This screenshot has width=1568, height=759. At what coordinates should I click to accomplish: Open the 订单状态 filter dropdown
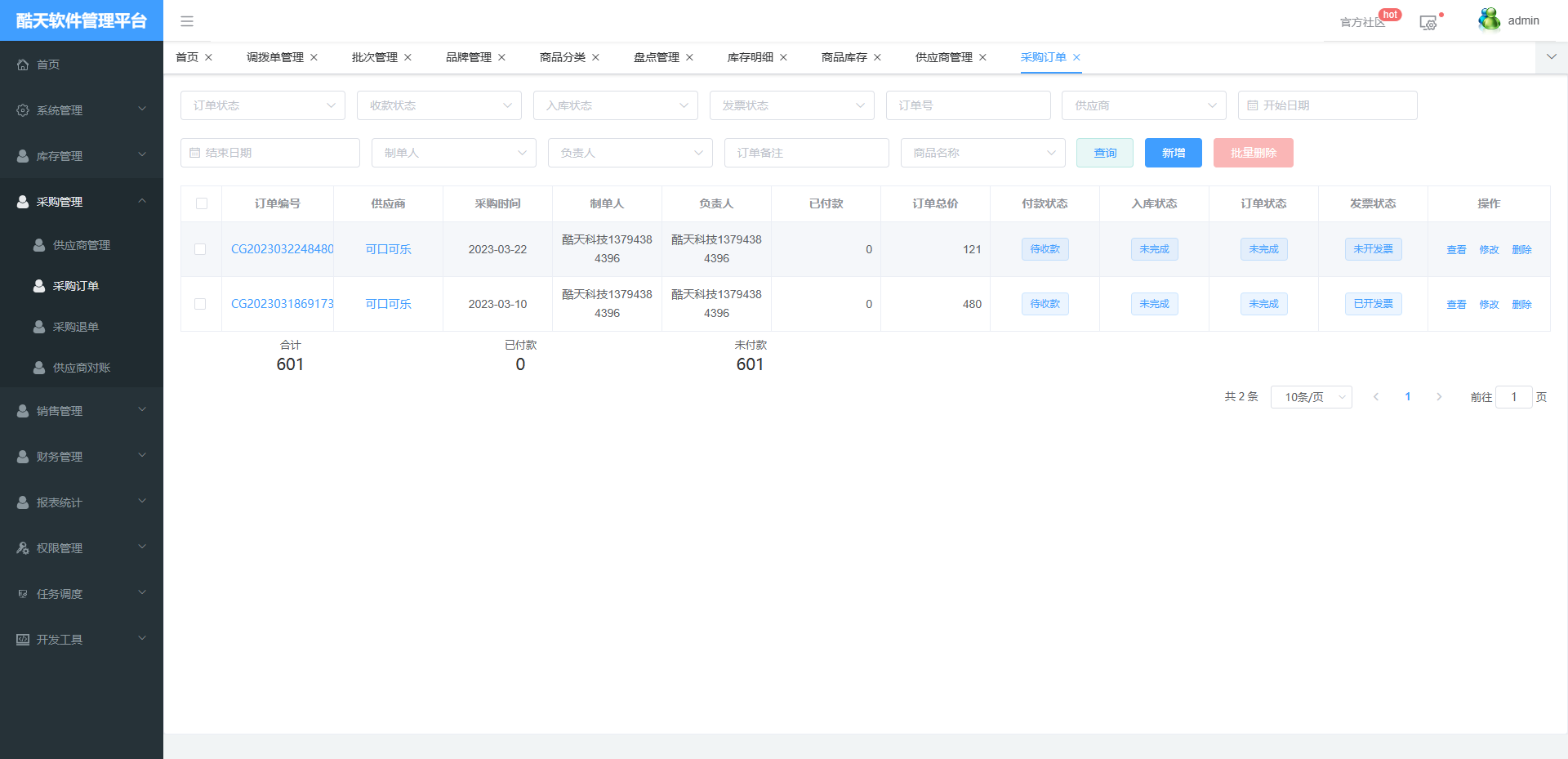pos(262,105)
